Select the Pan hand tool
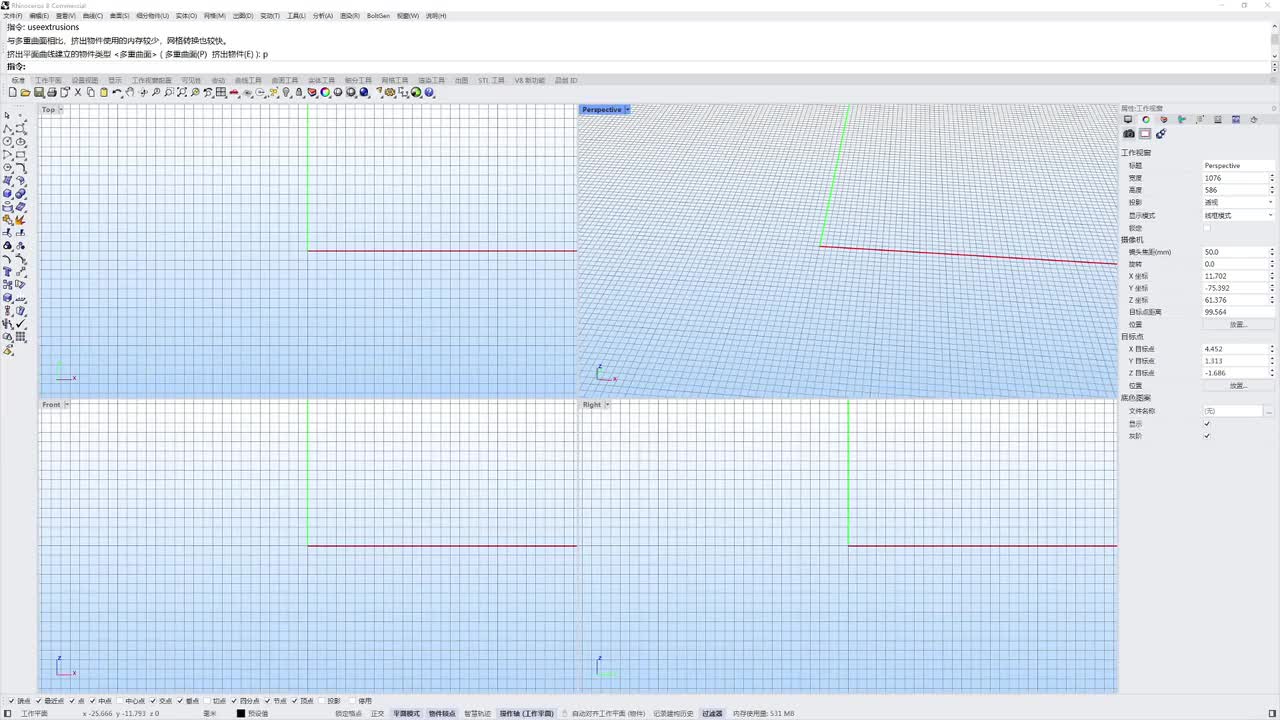 (x=130, y=92)
